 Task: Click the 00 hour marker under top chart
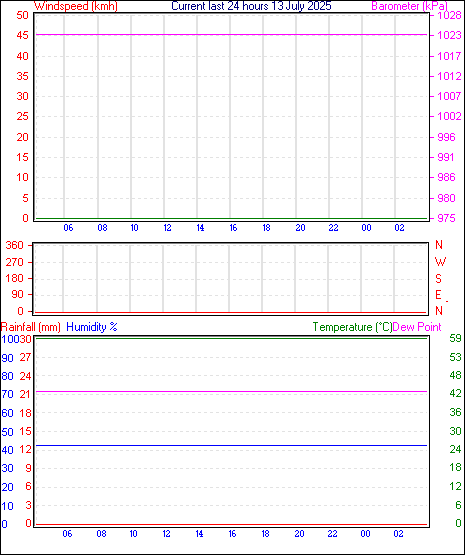pos(366,228)
